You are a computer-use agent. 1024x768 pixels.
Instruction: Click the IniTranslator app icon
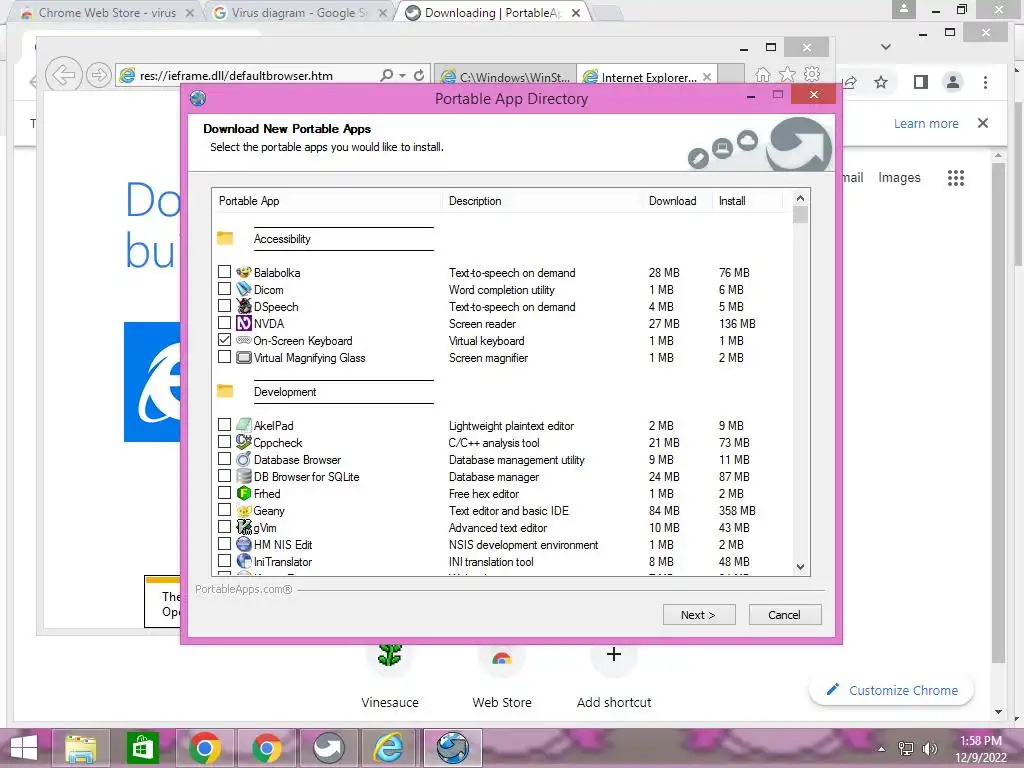click(x=244, y=561)
